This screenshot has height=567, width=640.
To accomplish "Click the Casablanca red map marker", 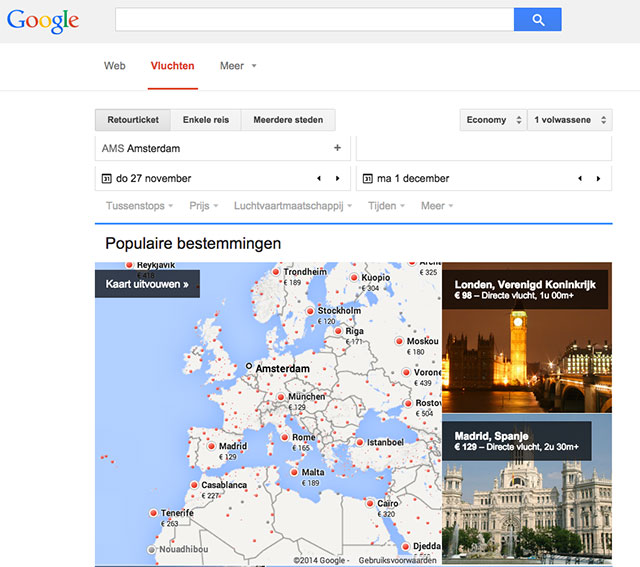I will coord(194,485).
